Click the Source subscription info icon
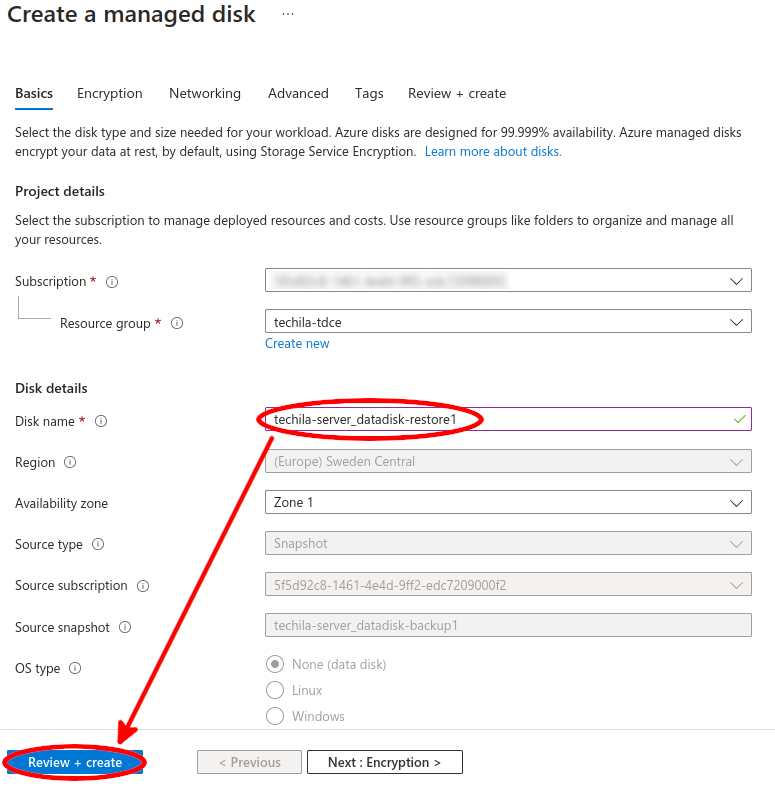 click(143, 586)
